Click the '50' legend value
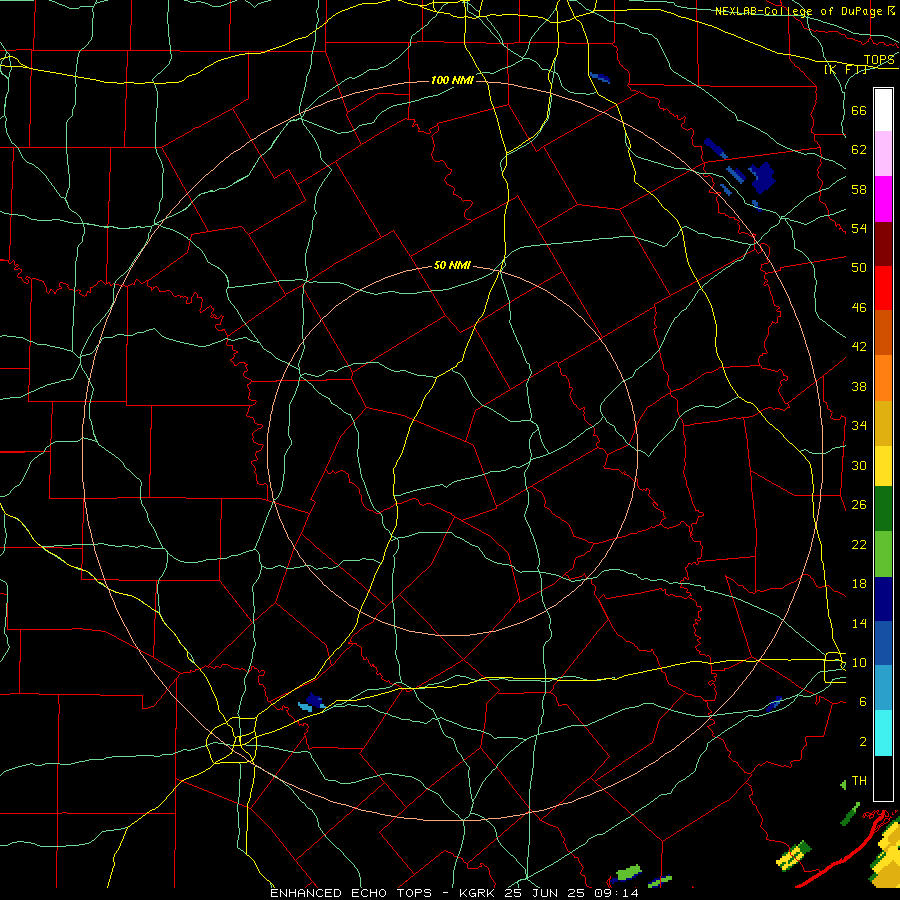The height and width of the screenshot is (900, 900). click(859, 267)
